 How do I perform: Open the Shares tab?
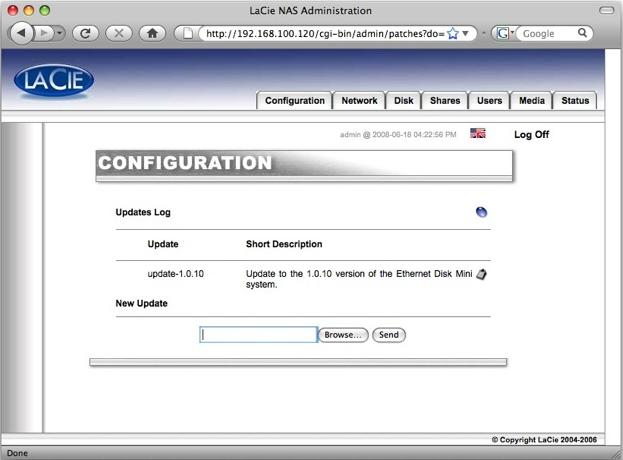point(445,101)
